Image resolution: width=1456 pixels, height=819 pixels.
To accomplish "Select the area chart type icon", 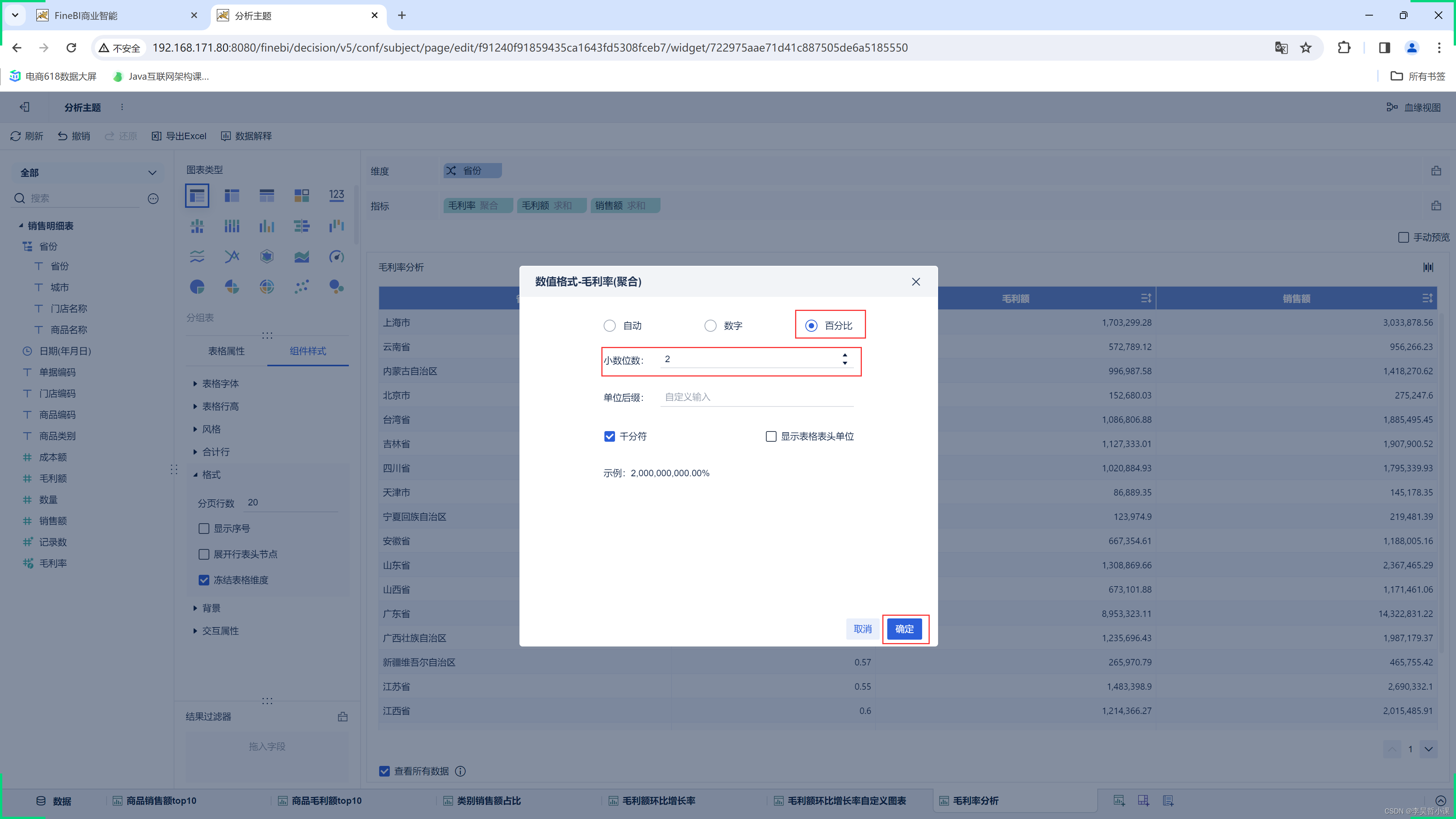I will tap(302, 257).
